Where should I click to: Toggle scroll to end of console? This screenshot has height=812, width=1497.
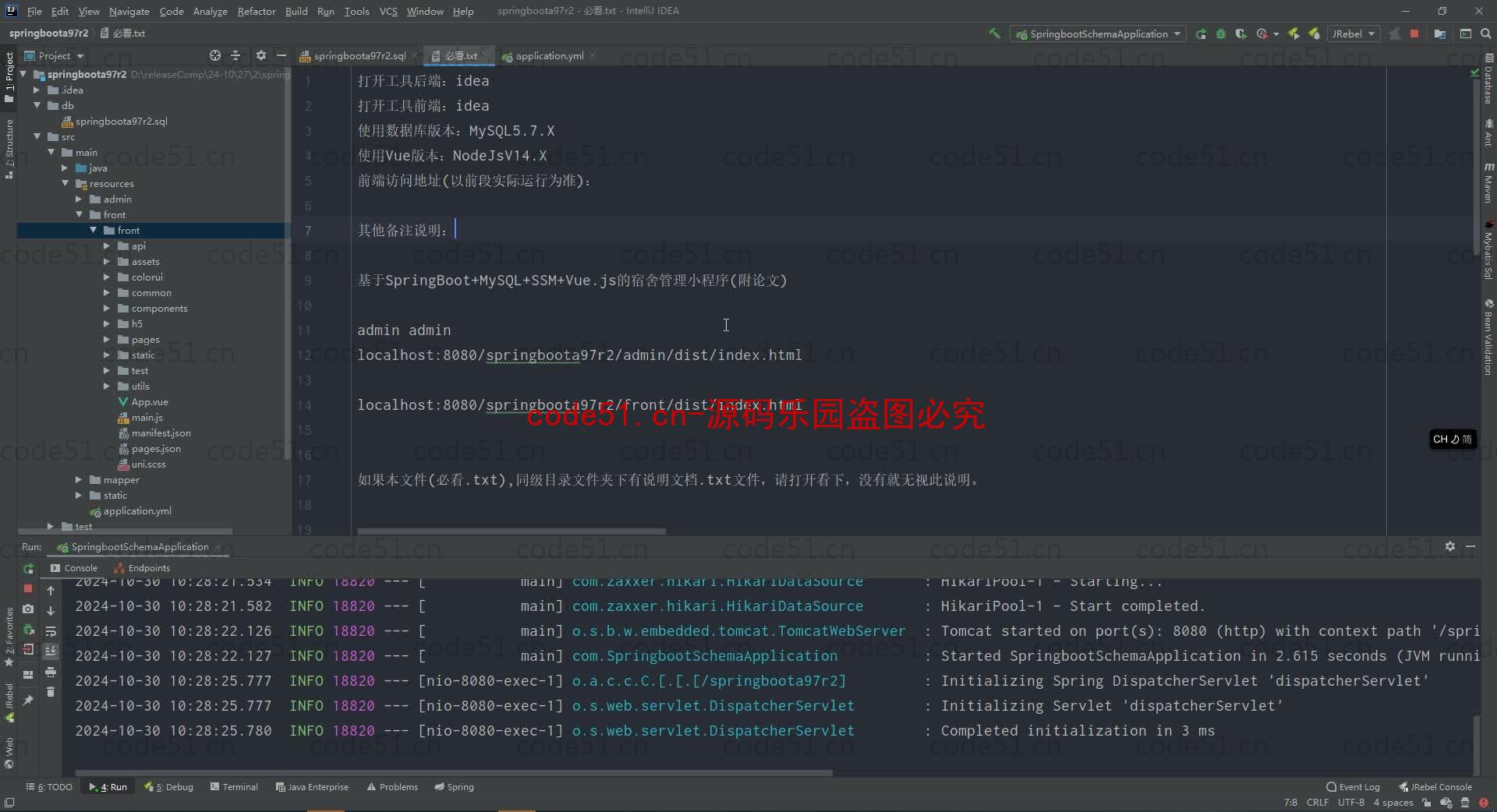point(51,651)
